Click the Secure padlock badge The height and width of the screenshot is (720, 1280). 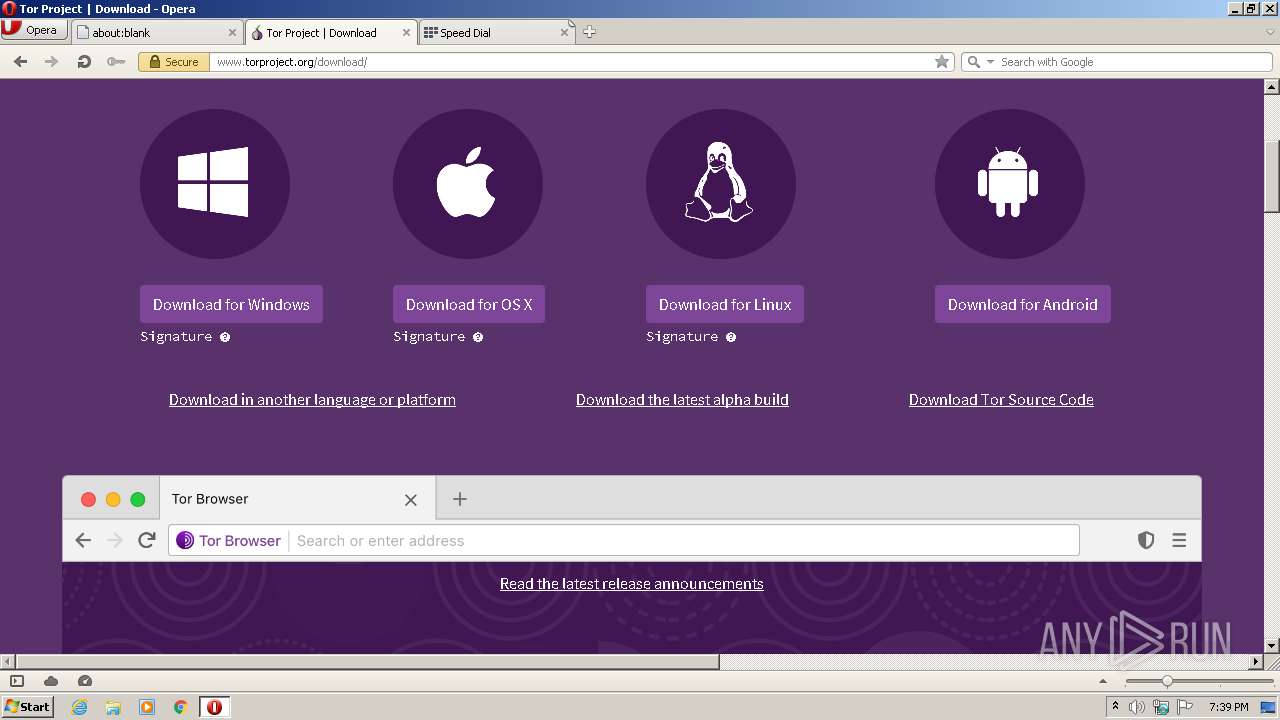pos(173,62)
